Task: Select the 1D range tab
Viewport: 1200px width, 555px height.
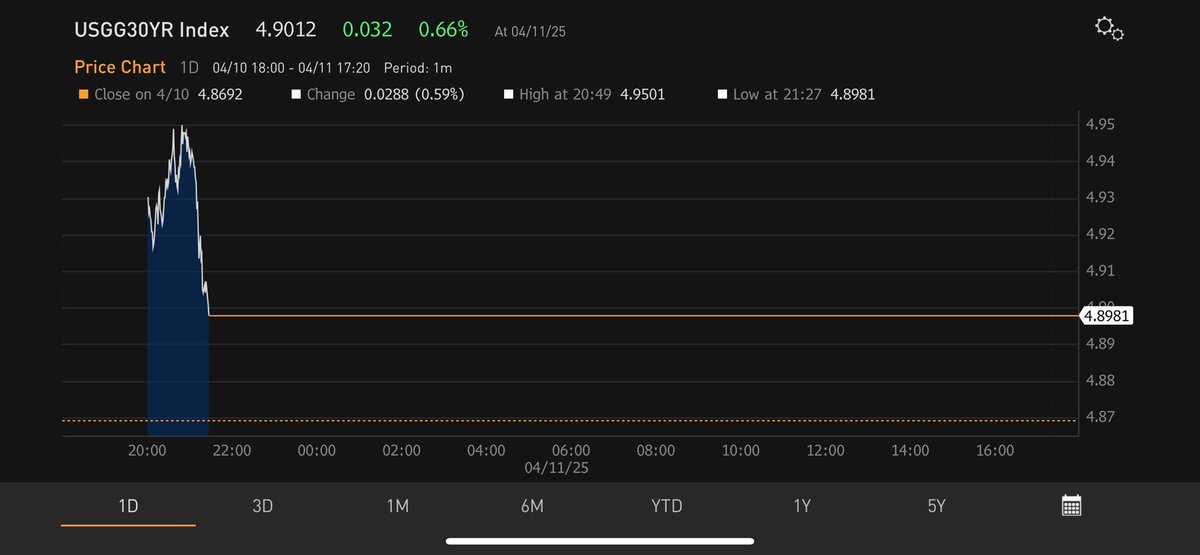Action: [x=128, y=506]
